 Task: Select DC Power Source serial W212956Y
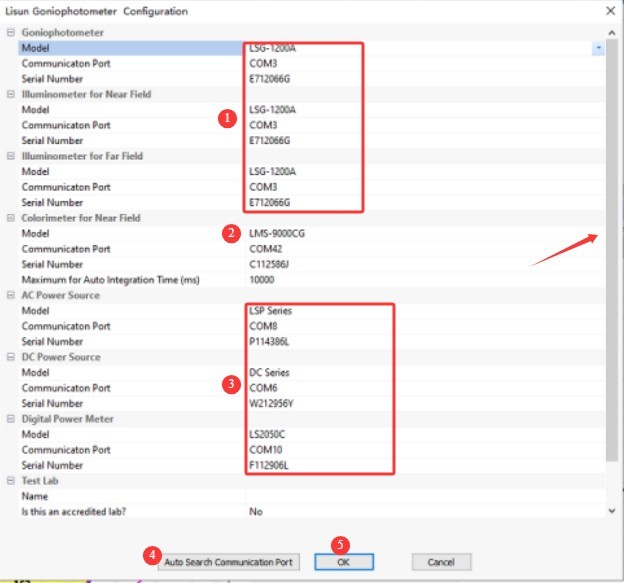tap(271, 404)
